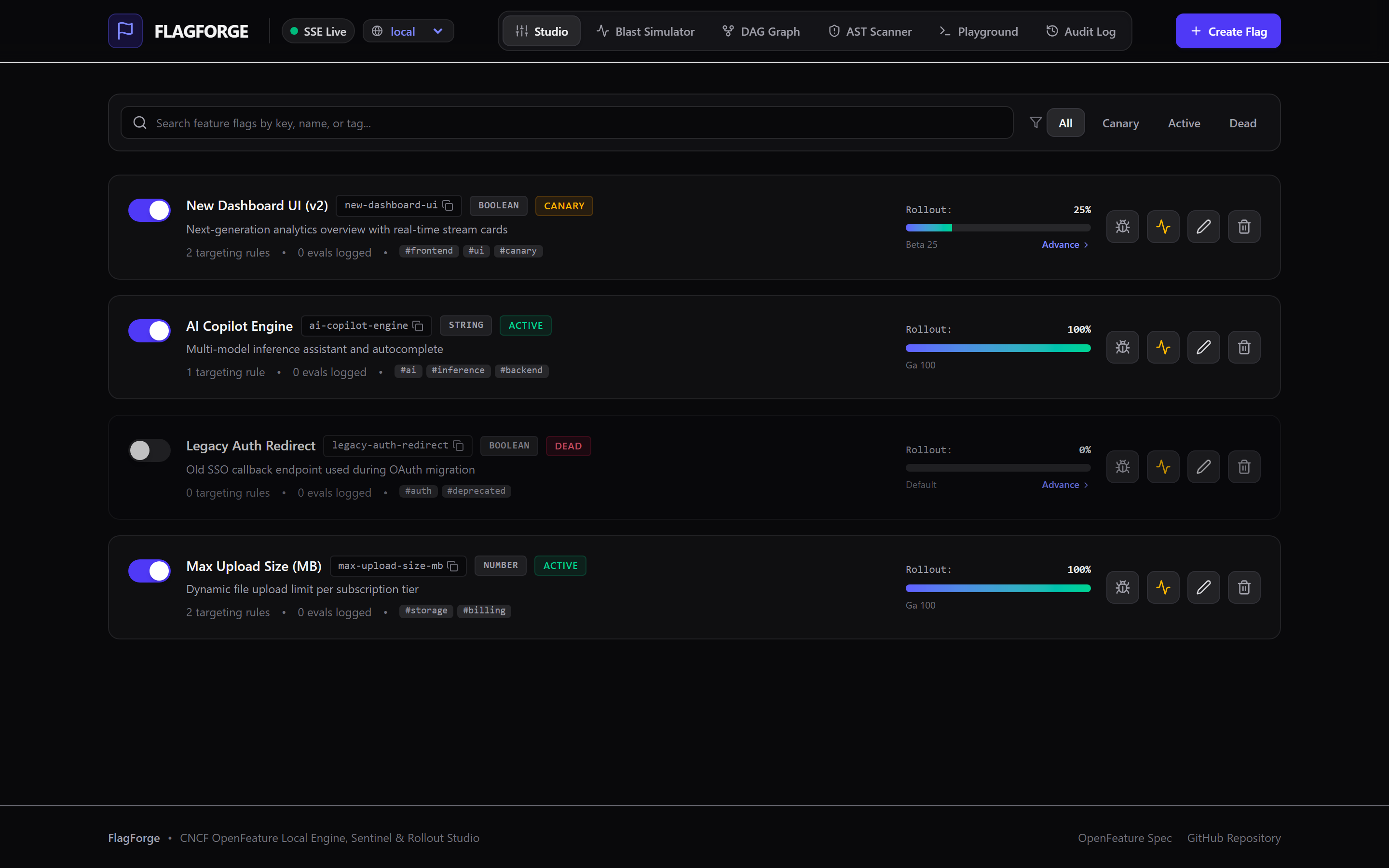The image size is (1389, 868).
Task: Click the CANARY status badge
Action: [564, 205]
